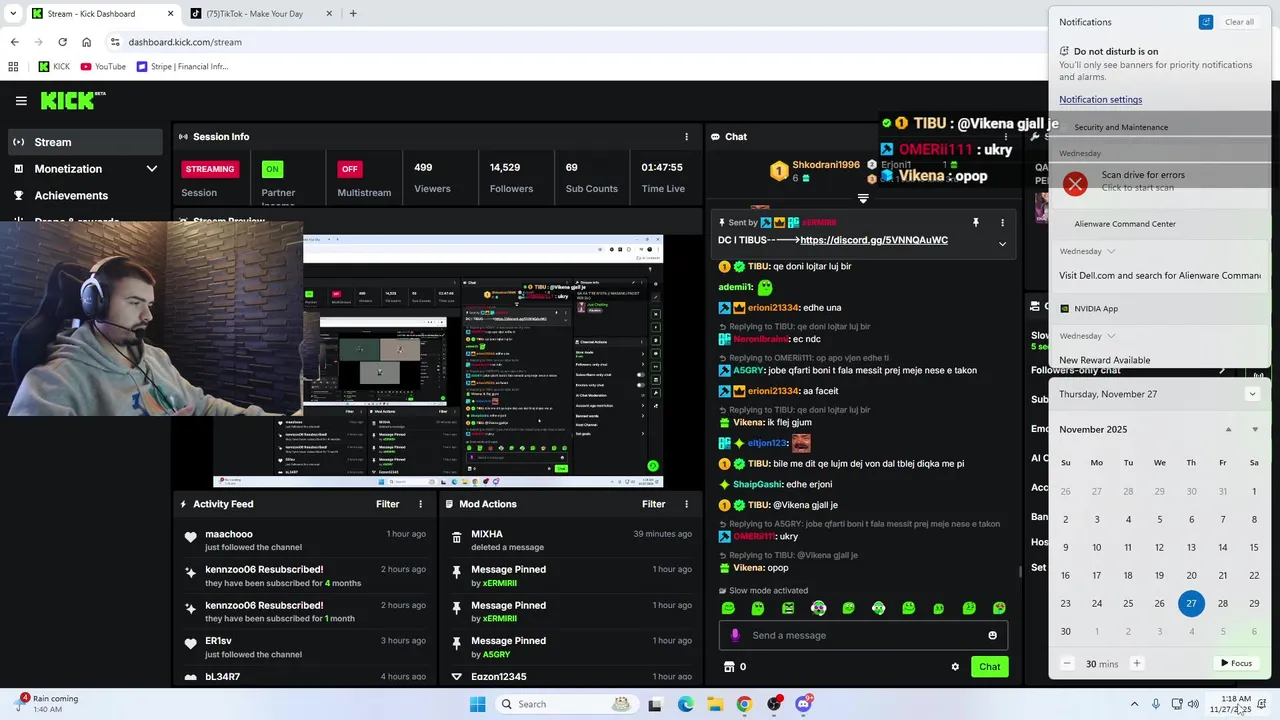Open Activity Feed Filter dropdown
The height and width of the screenshot is (720, 1280).
pos(387,504)
